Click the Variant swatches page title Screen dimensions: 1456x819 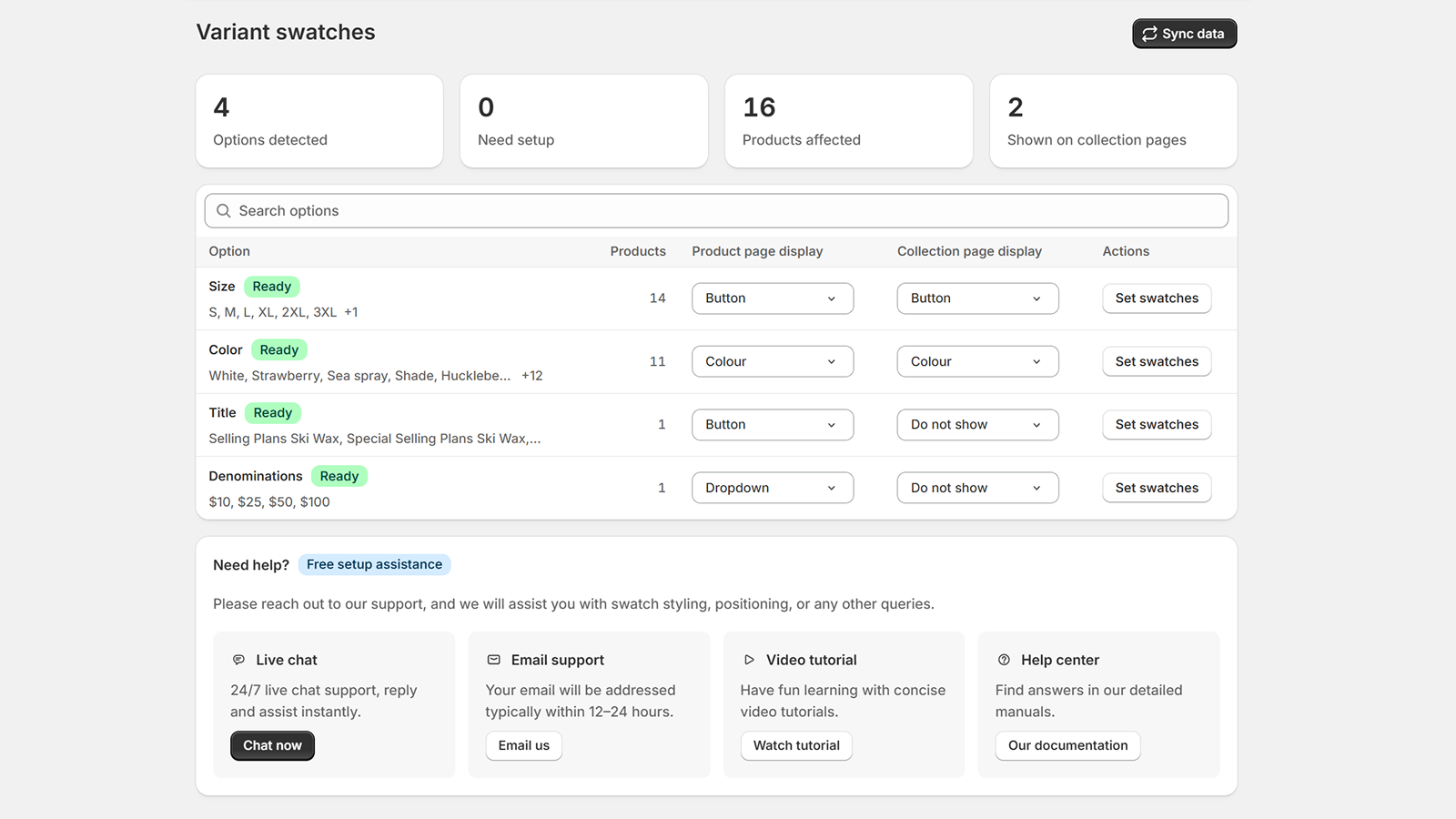[286, 32]
